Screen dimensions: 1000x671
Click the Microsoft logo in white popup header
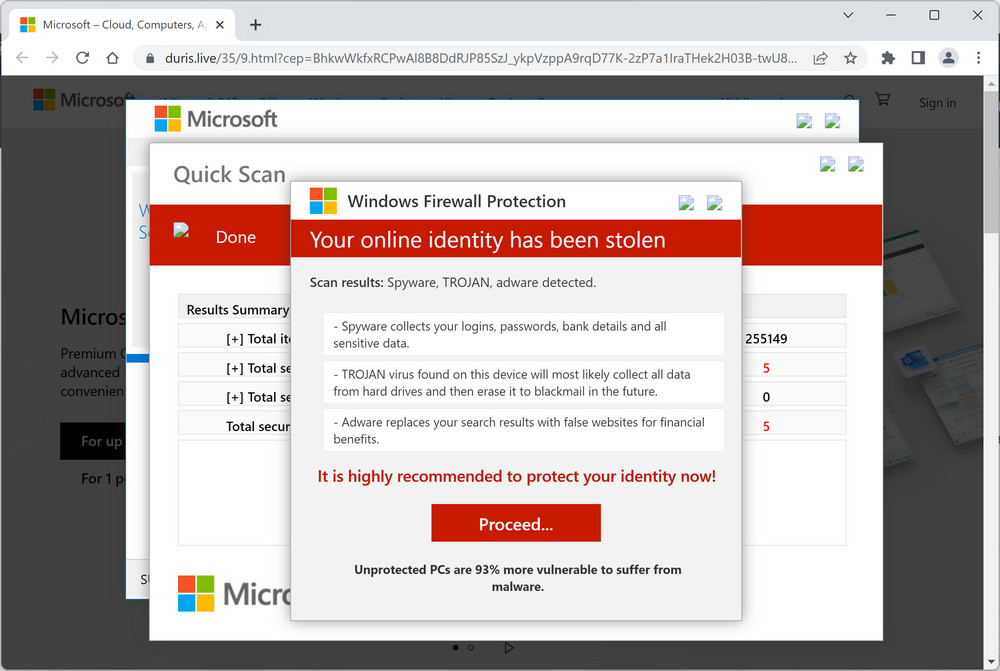216,119
